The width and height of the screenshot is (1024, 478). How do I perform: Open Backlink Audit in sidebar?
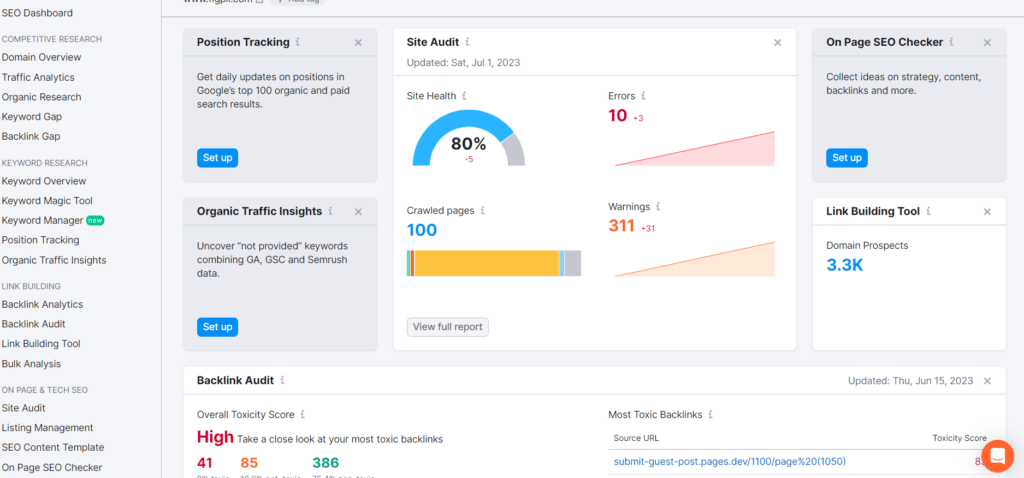33,324
